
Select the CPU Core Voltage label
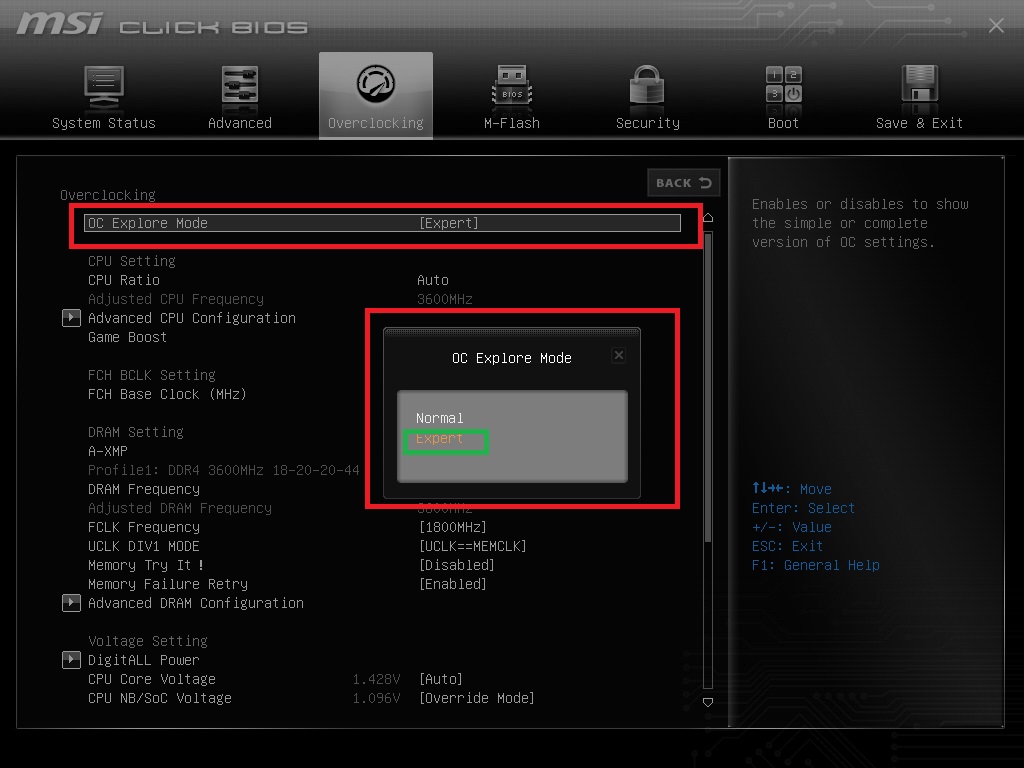(152, 679)
